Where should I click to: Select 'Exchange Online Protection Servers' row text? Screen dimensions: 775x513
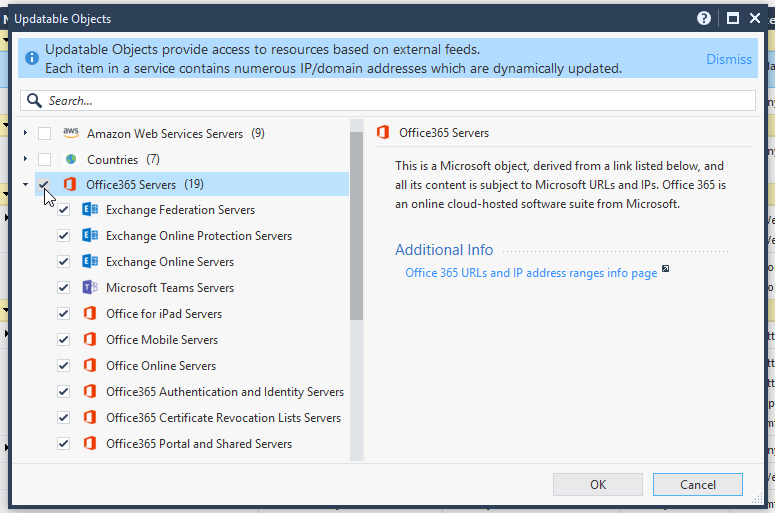tap(199, 236)
